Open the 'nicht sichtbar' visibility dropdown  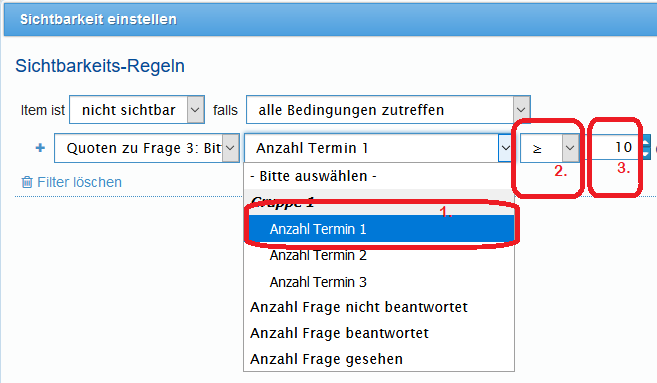pos(137,110)
